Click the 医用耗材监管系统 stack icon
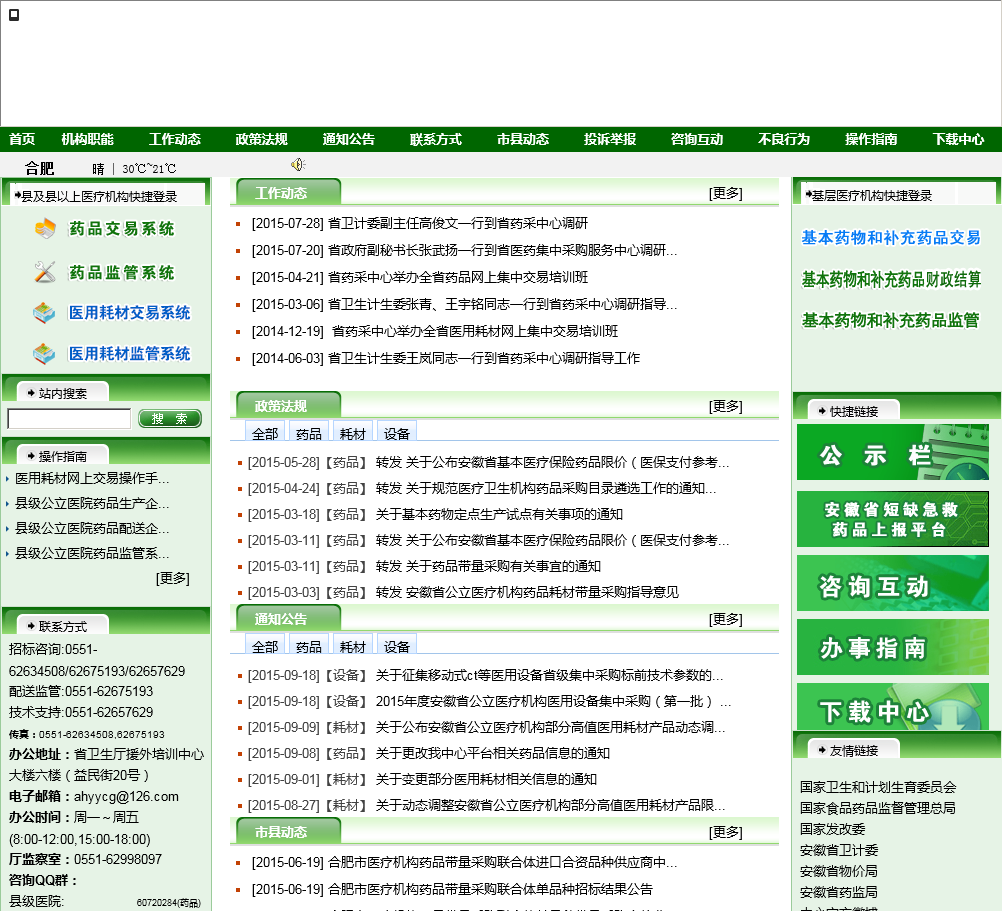This screenshot has width=1002, height=911. pos(44,353)
